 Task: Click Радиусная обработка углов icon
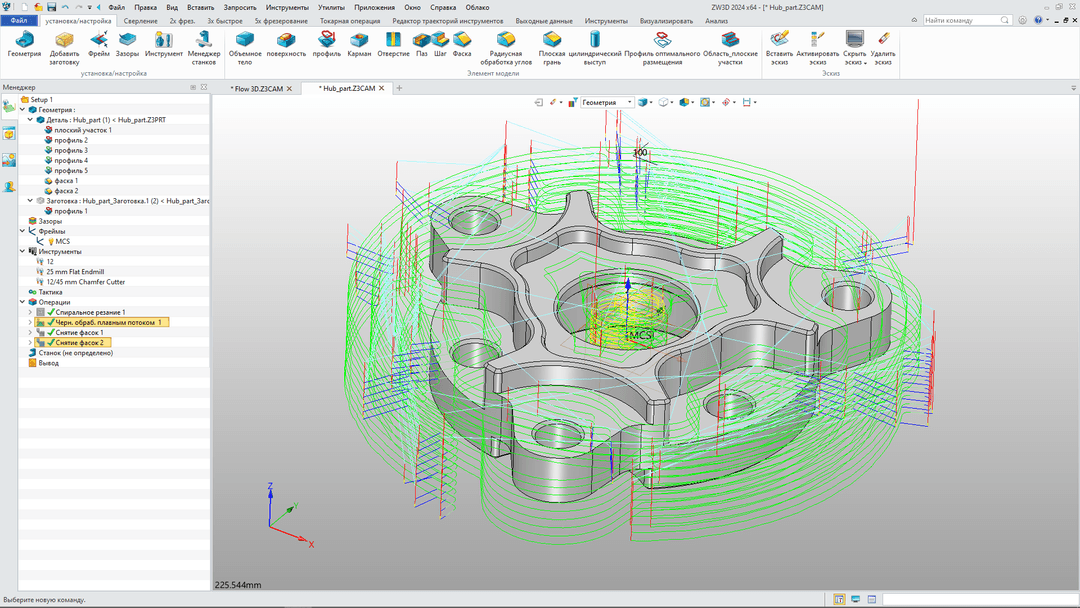click(x=506, y=40)
